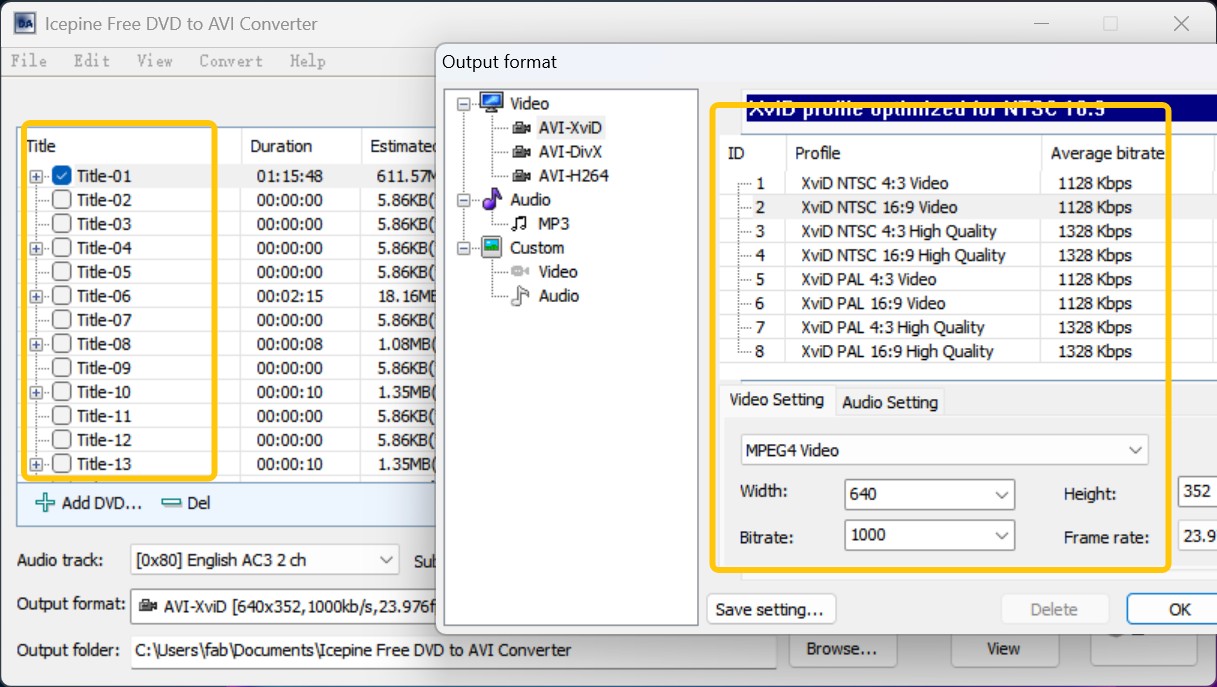Click the Icepine application logo icon

pyautogui.click(x=23, y=22)
